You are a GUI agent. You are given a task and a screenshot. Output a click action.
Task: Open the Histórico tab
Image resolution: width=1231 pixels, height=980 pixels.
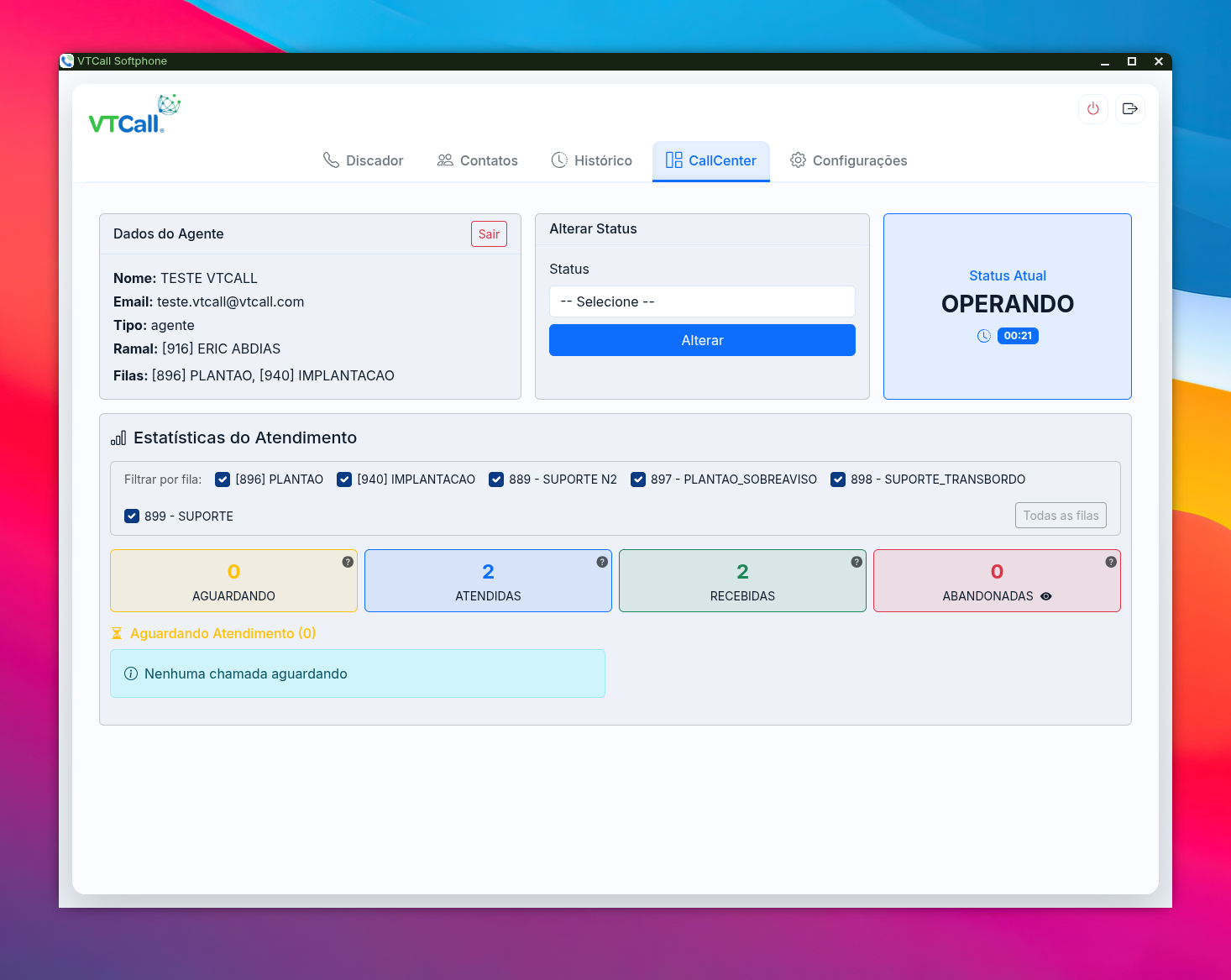coord(592,160)
